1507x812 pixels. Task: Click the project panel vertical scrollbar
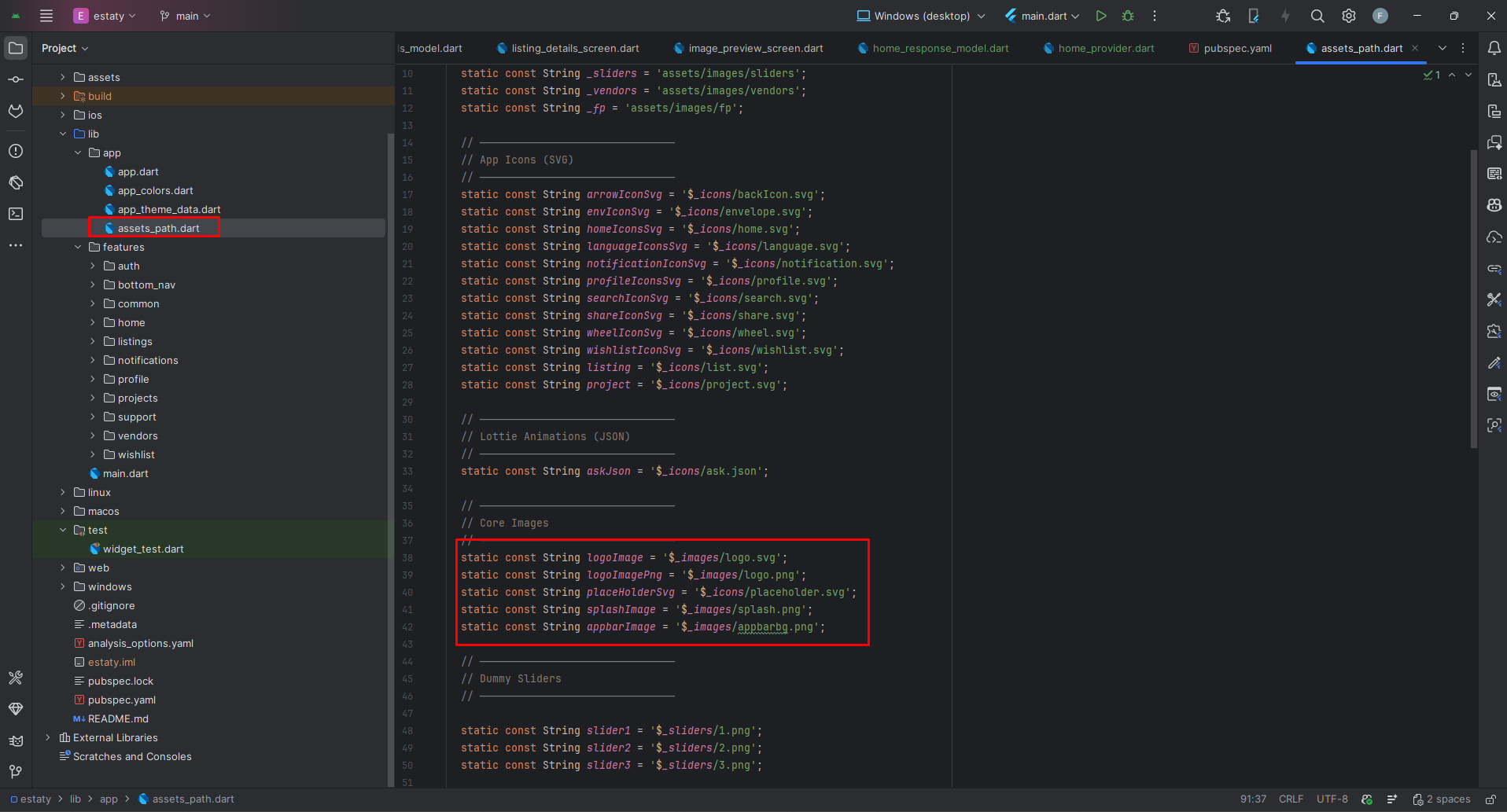[390, 460]
